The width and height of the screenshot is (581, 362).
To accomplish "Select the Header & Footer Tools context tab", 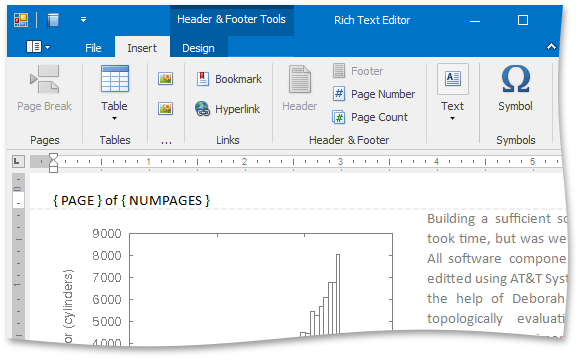I will [232, 19].
